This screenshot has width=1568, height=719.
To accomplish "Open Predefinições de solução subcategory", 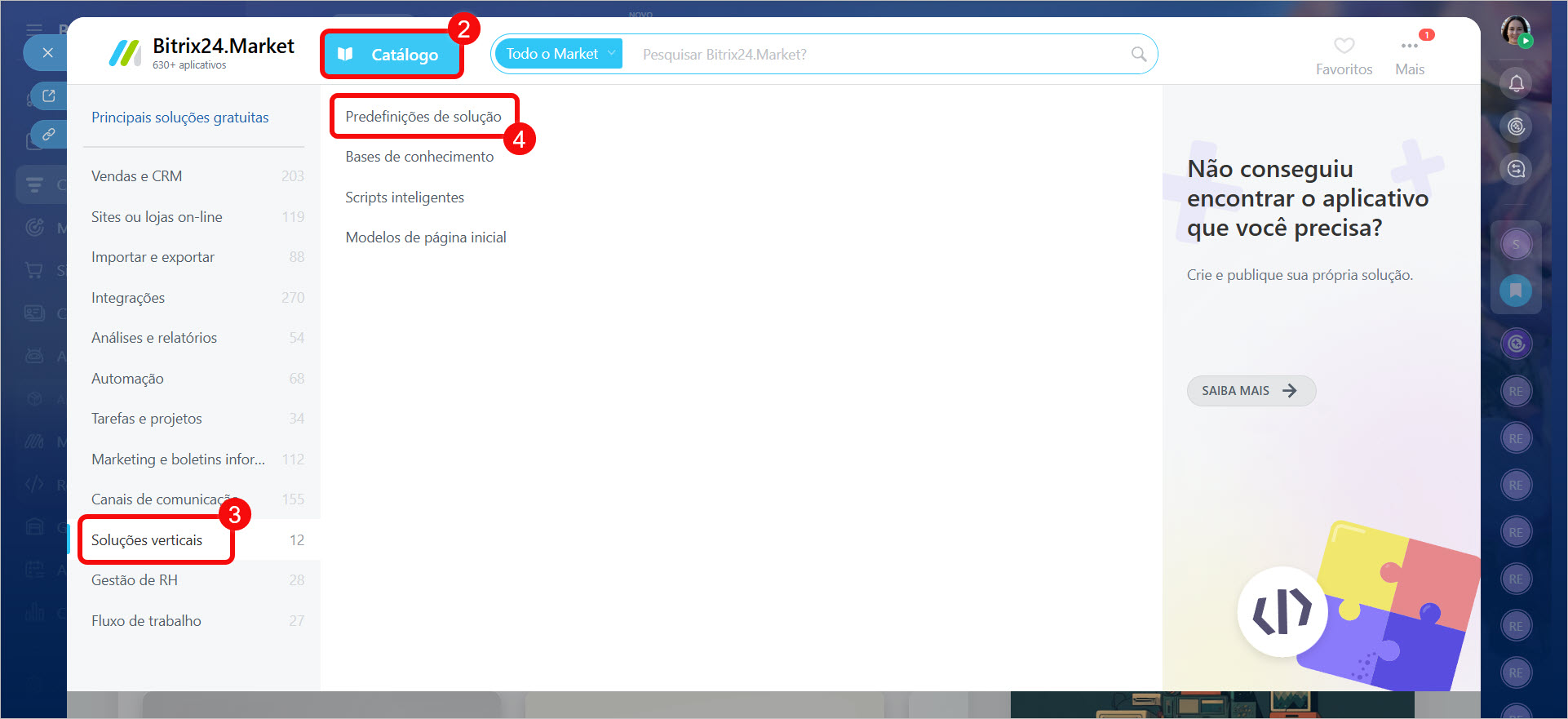I will tap(423, 117).
